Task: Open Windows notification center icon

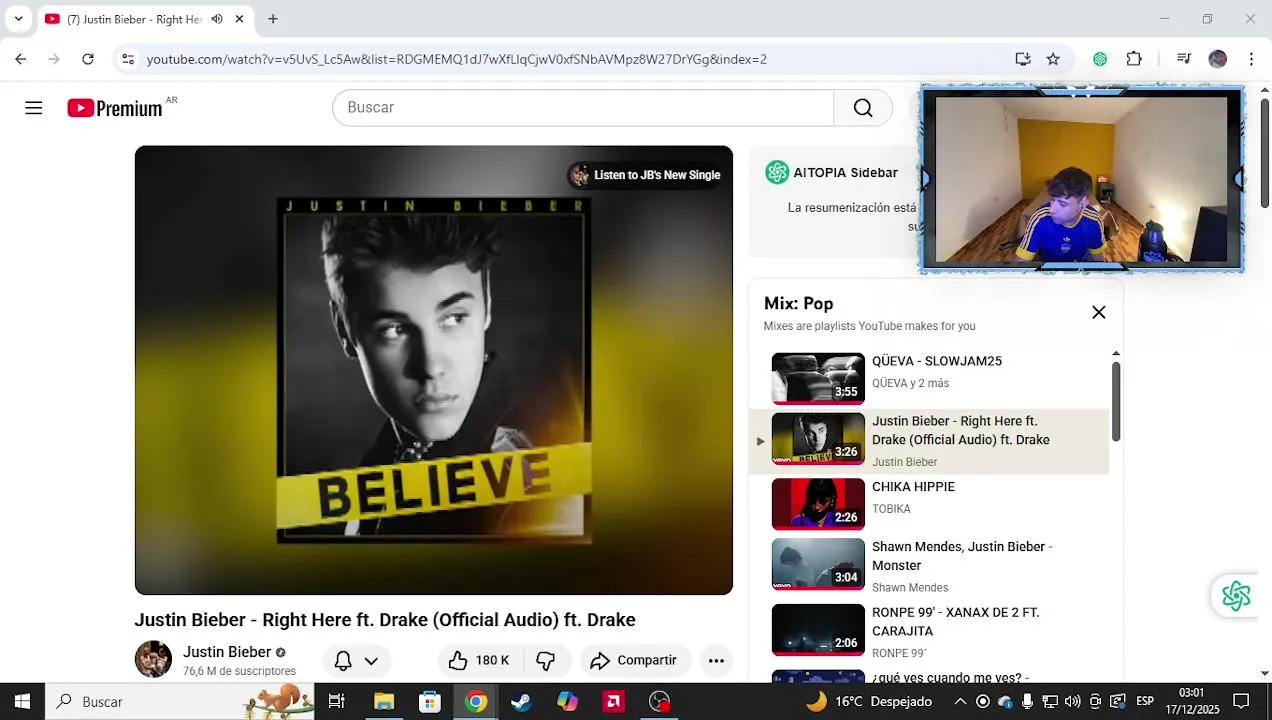Action: point(1241,701)
